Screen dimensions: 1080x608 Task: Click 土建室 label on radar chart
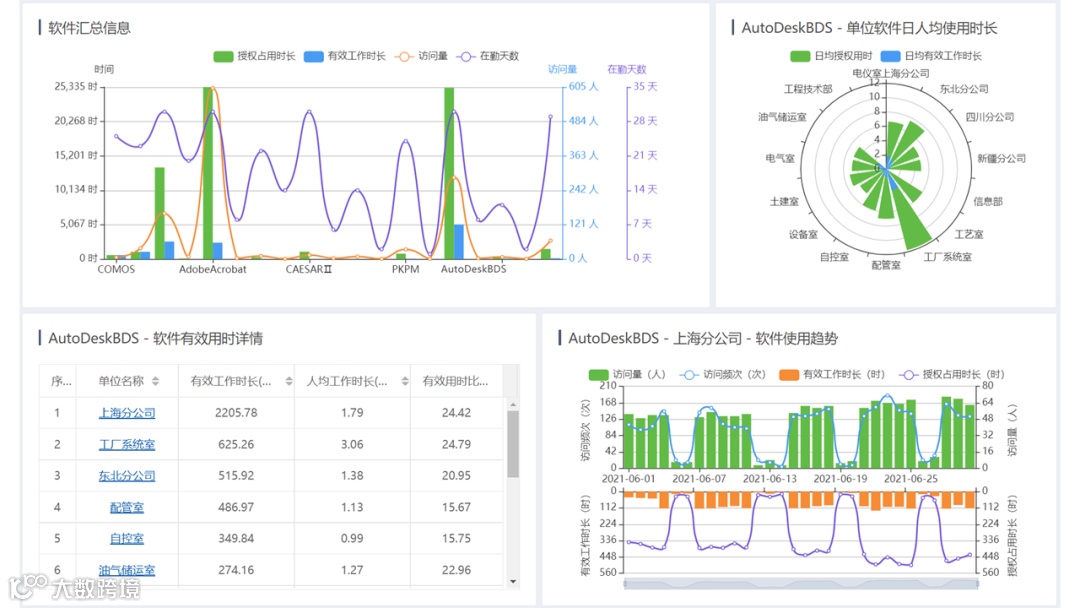784,202
